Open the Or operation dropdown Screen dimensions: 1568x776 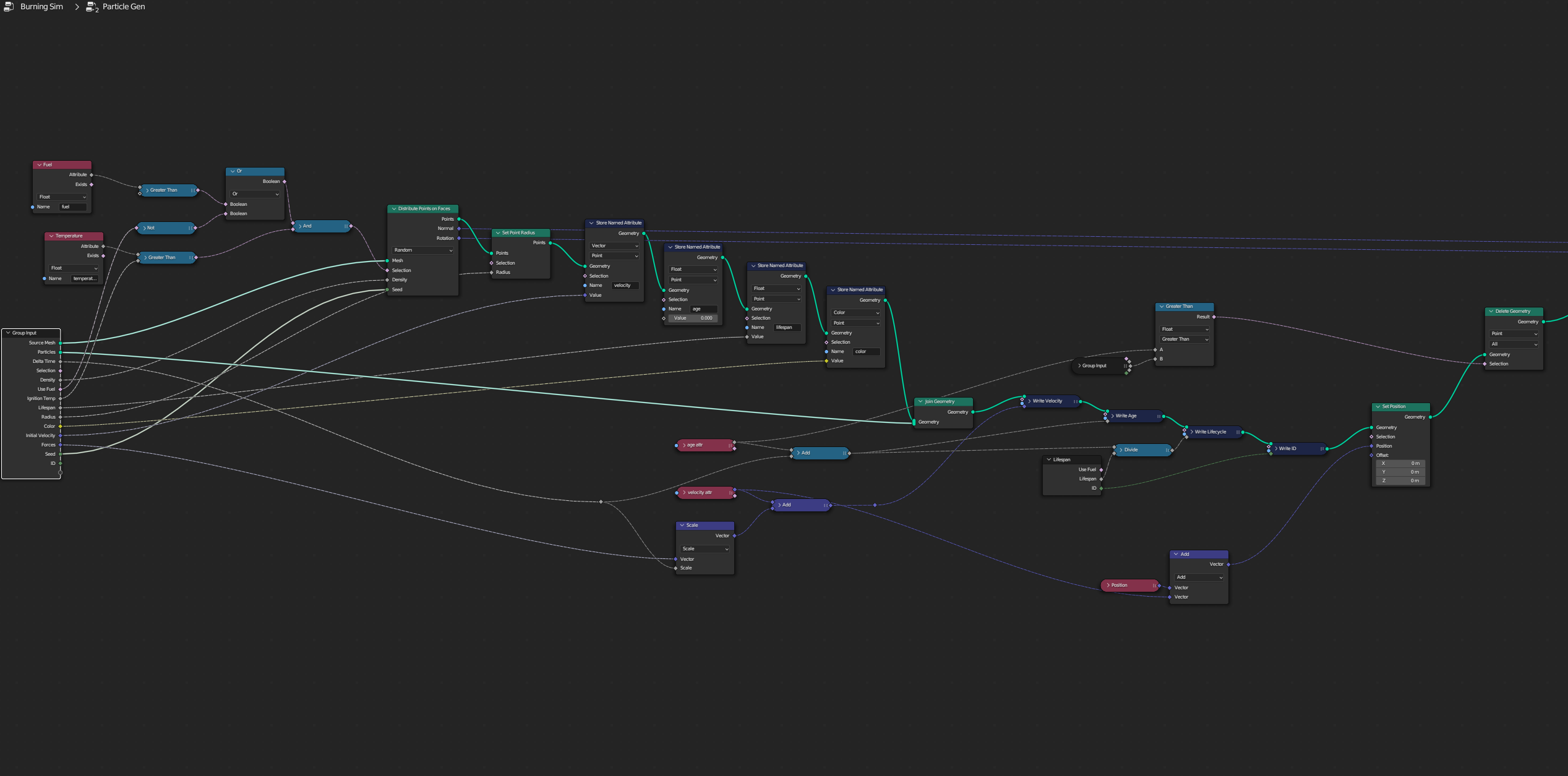255,194
